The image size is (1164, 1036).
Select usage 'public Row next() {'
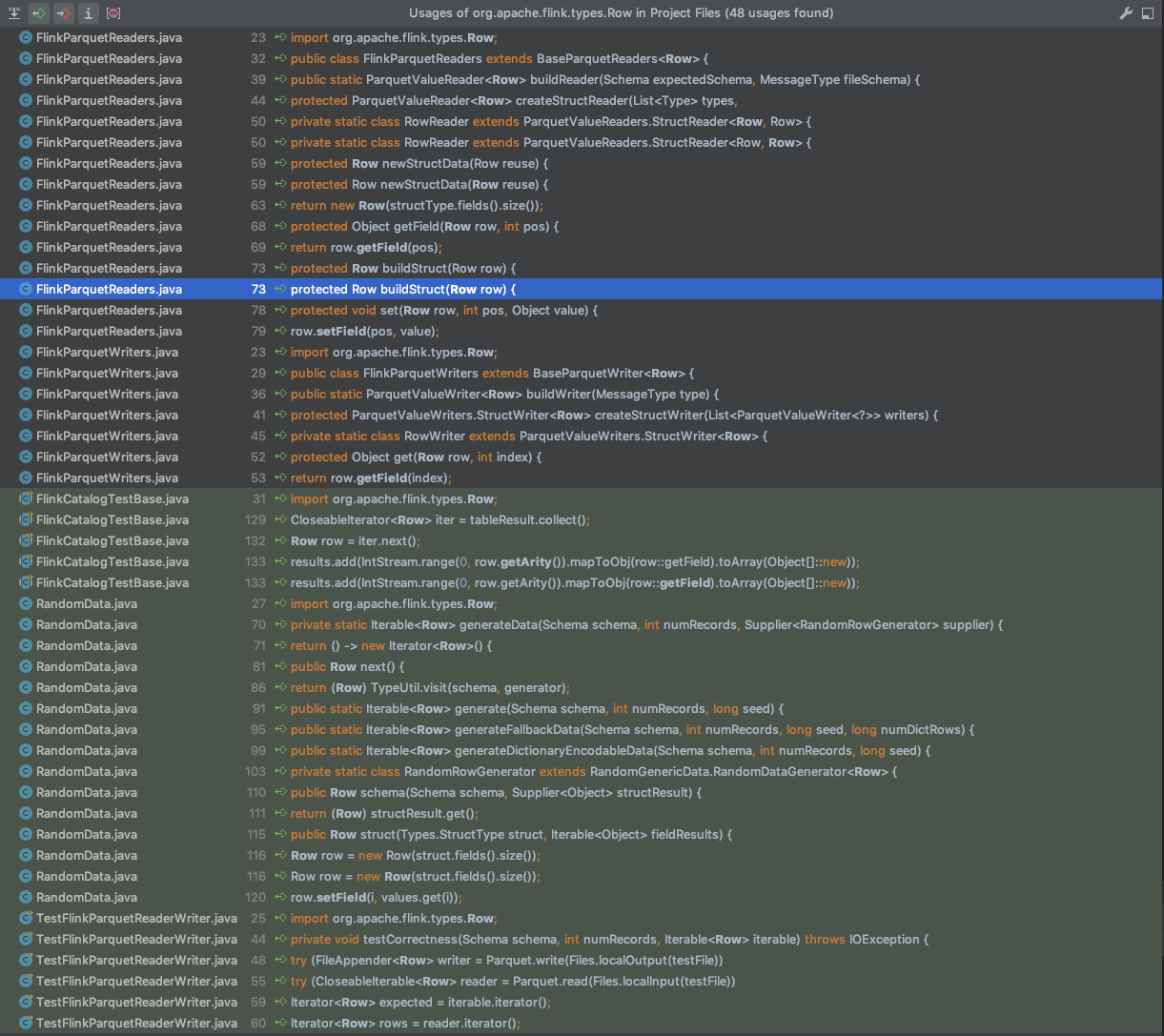click(x=348, y=667)
